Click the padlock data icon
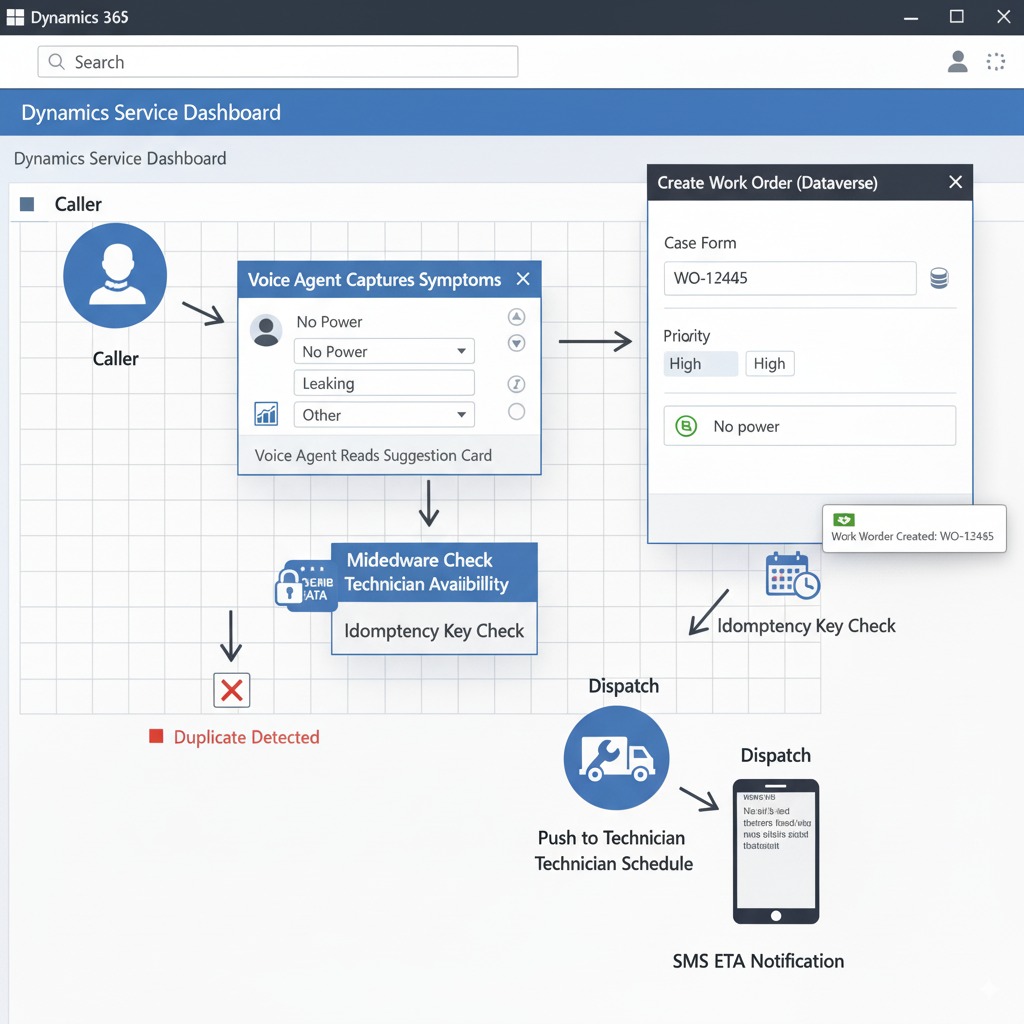The height and width of the screenshot is (1024, 1024). pyautogui.click(x=306, y=585)
